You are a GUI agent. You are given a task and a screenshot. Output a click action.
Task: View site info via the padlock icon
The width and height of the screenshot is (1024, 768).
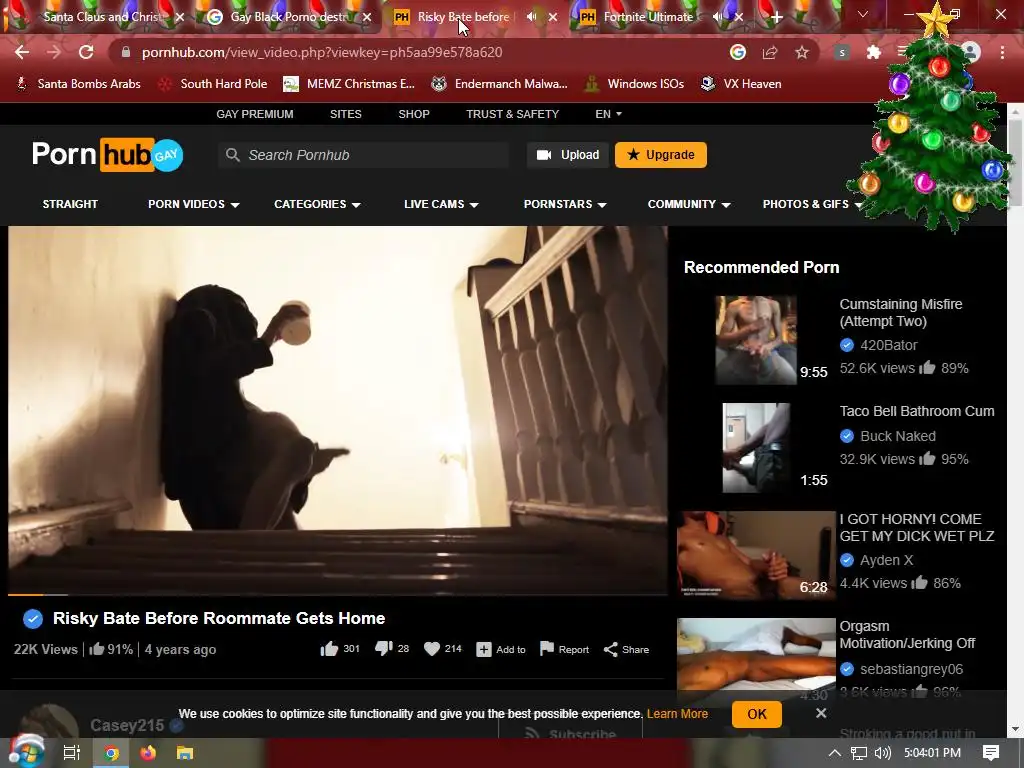pos(126,52)
